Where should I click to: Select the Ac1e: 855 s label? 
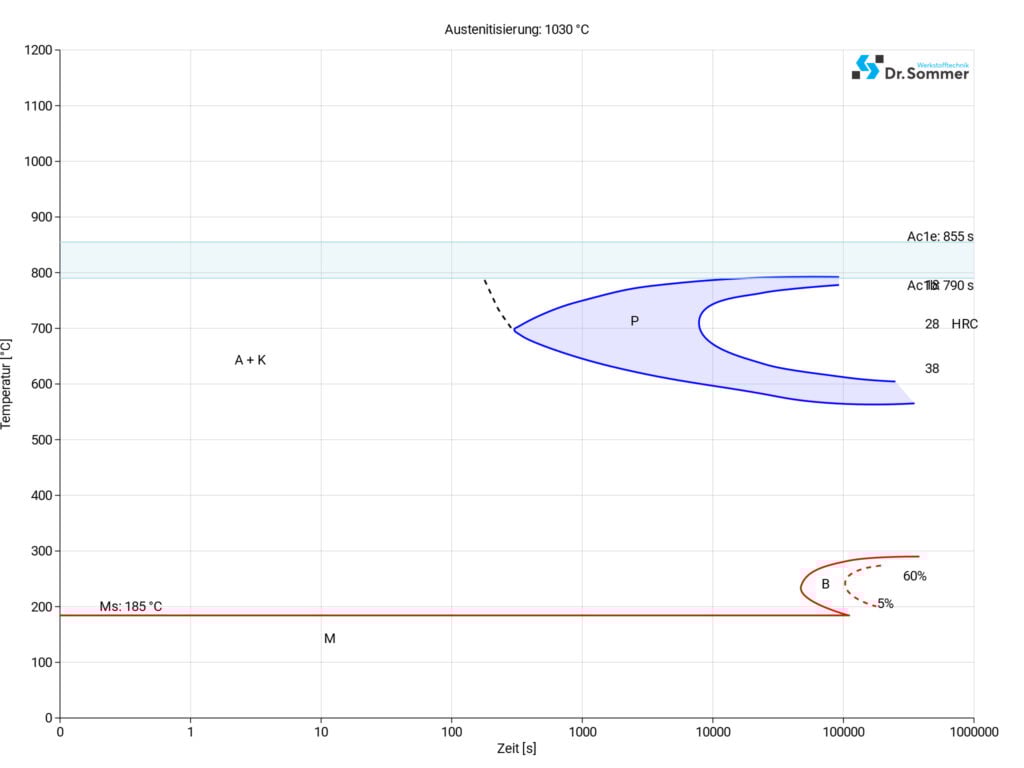coord(940,237)
